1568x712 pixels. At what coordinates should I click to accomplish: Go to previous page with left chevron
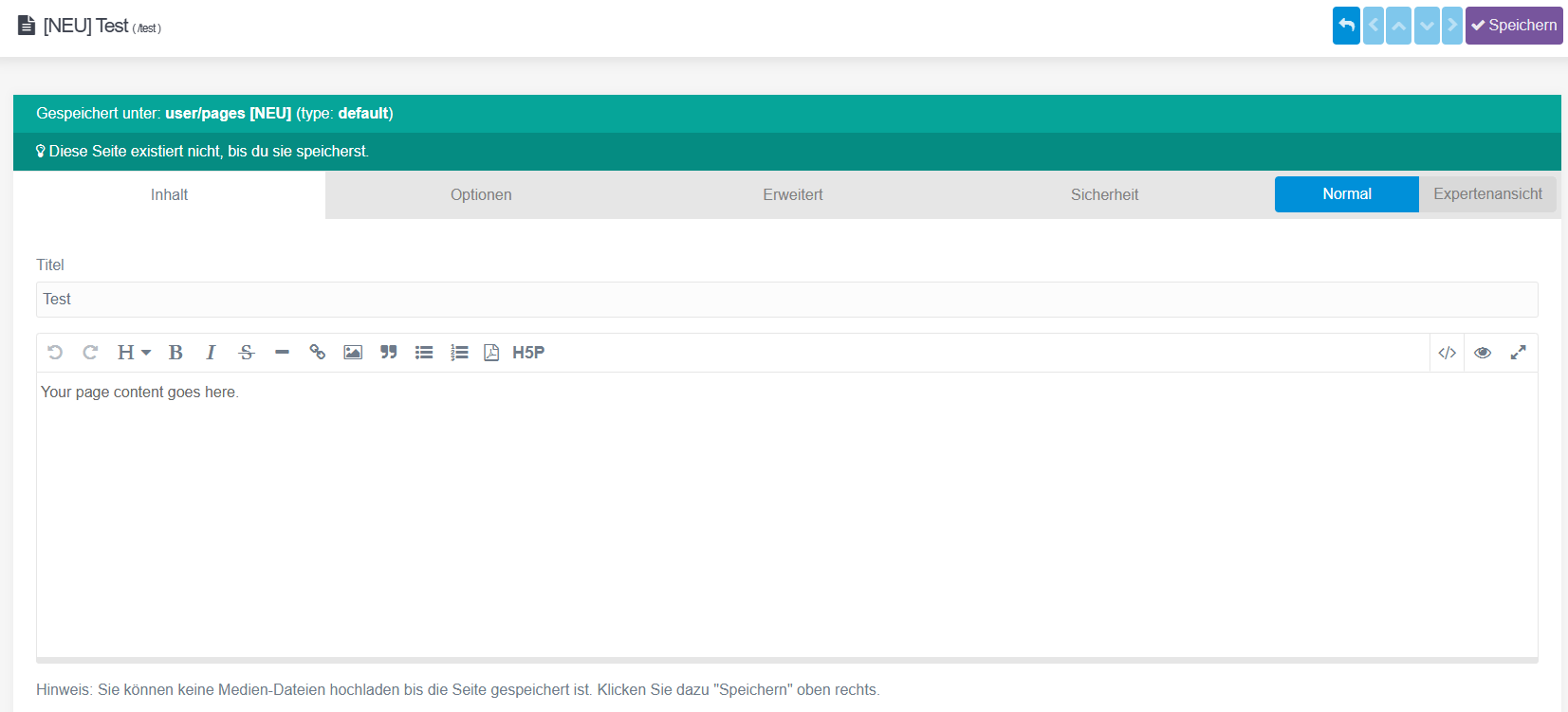pos(1374,26)
